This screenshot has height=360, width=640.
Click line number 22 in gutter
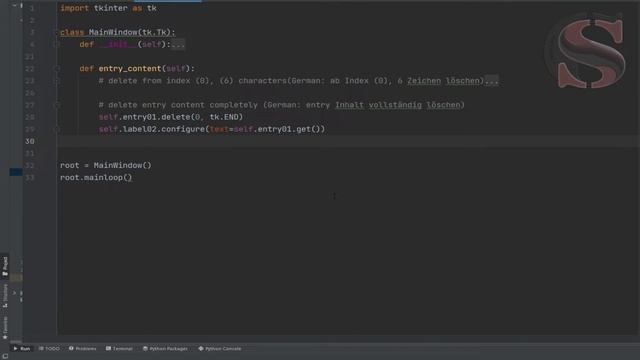[x=30, y=69]
